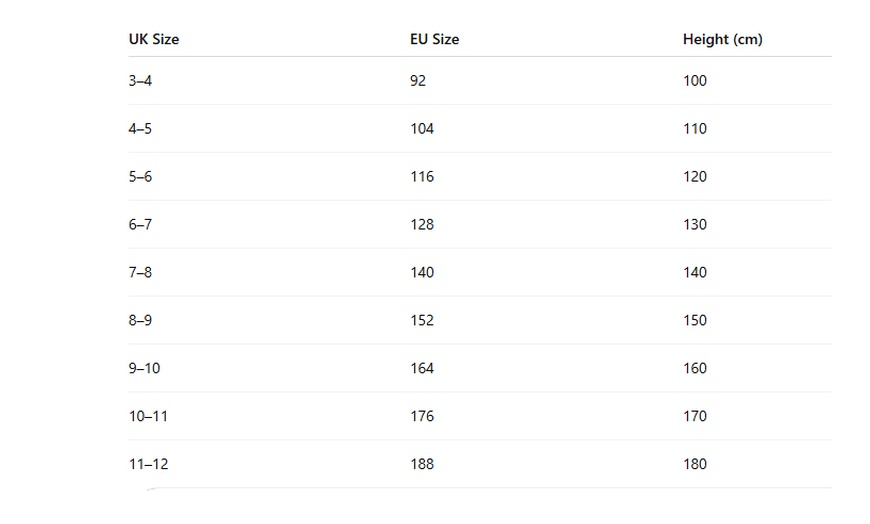Select the EU size 116 cell
The width and height of the screenshot is (870, 524).
(x=422, y=177)
